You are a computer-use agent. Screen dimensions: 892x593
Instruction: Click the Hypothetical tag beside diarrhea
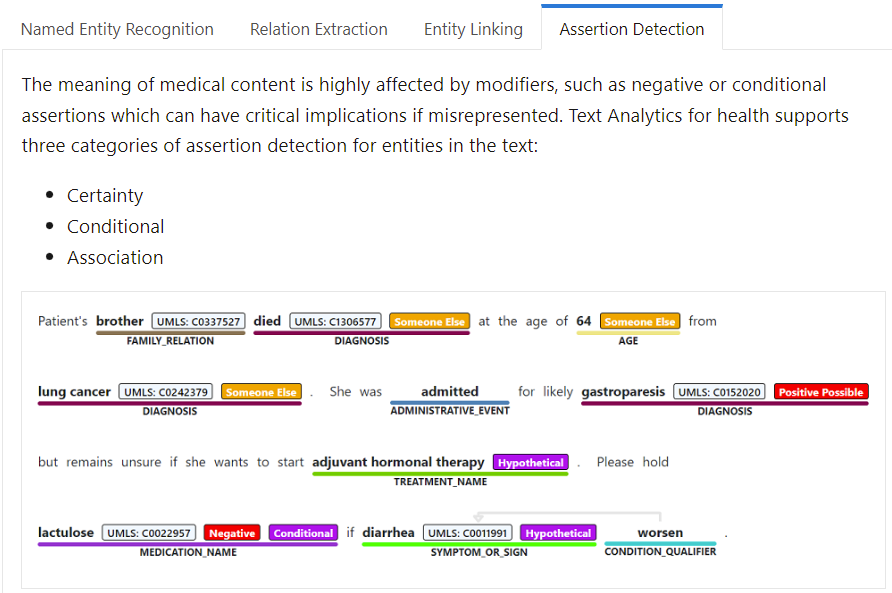pos(558,533)
